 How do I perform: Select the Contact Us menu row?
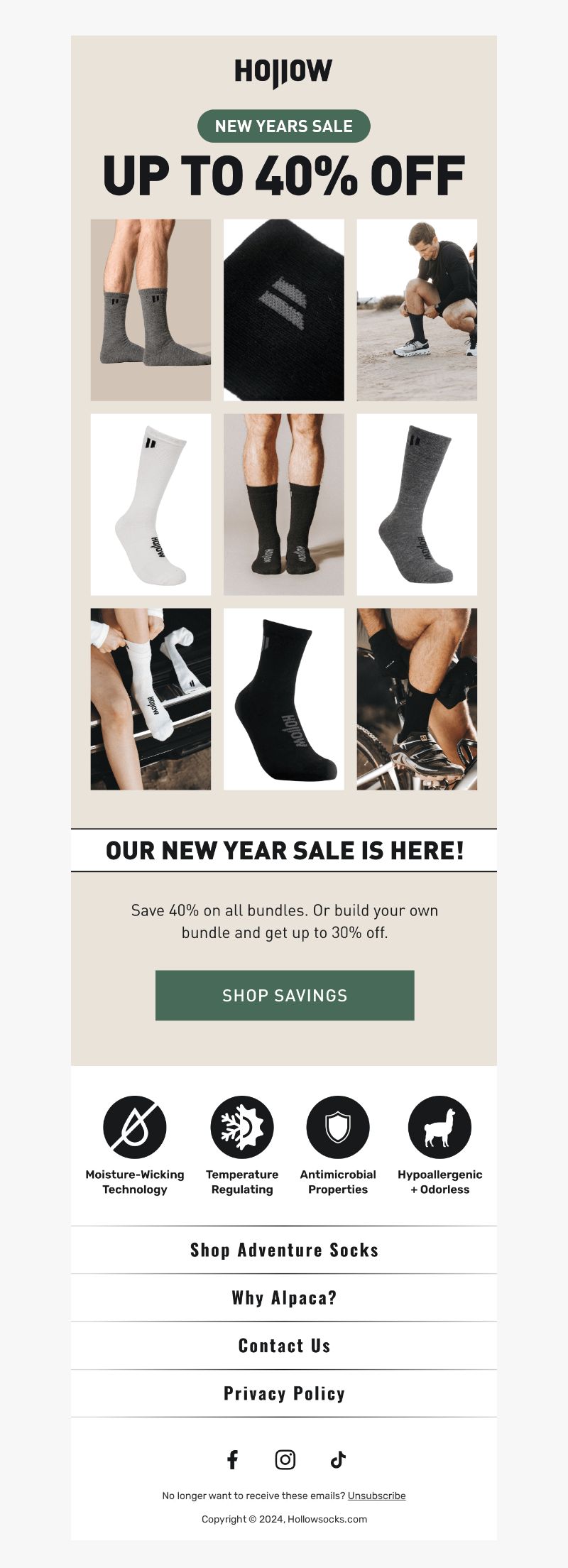coord(284,1345)
